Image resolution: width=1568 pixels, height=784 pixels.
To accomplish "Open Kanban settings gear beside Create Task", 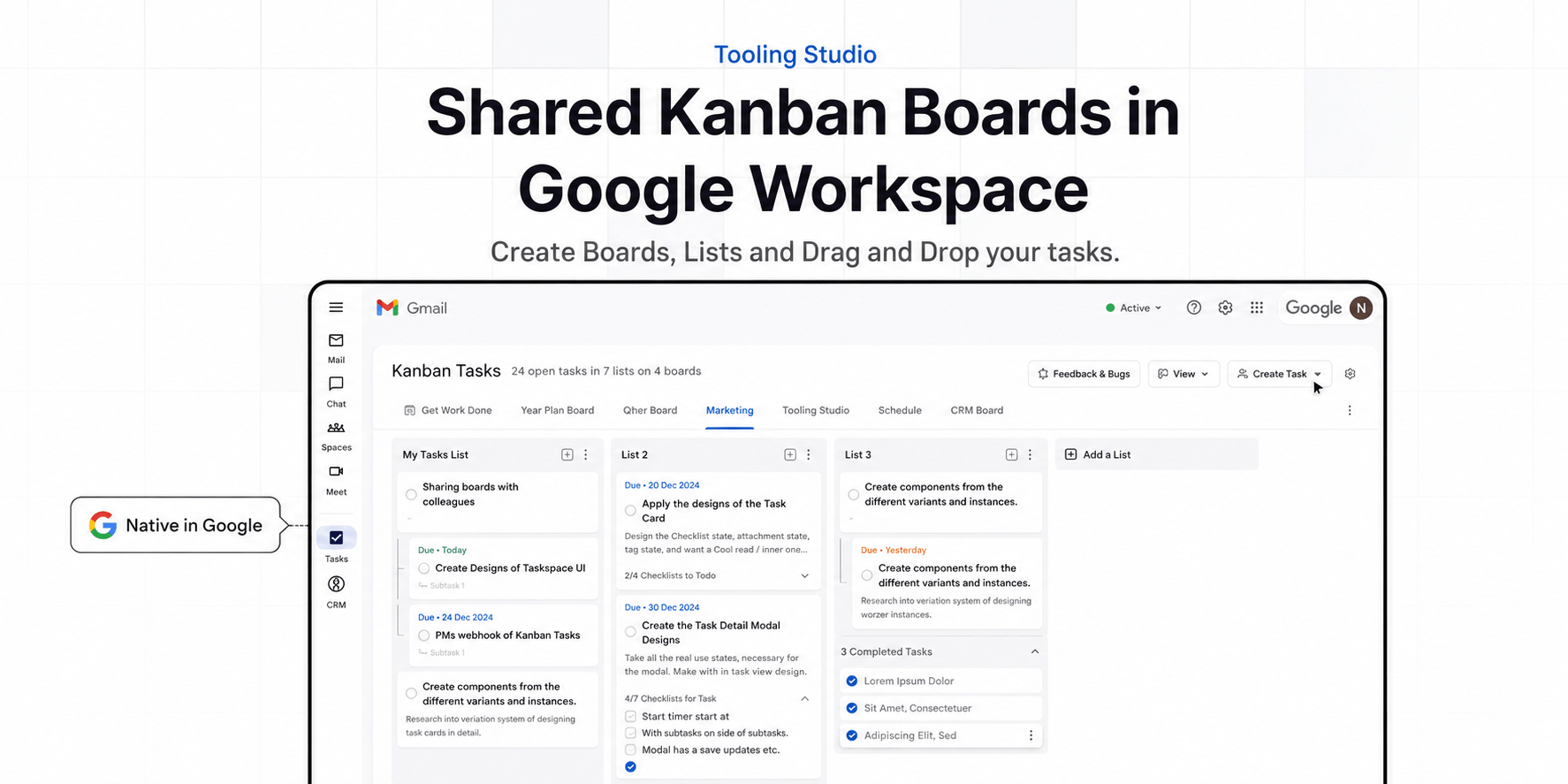I will tap(1350, 374).
